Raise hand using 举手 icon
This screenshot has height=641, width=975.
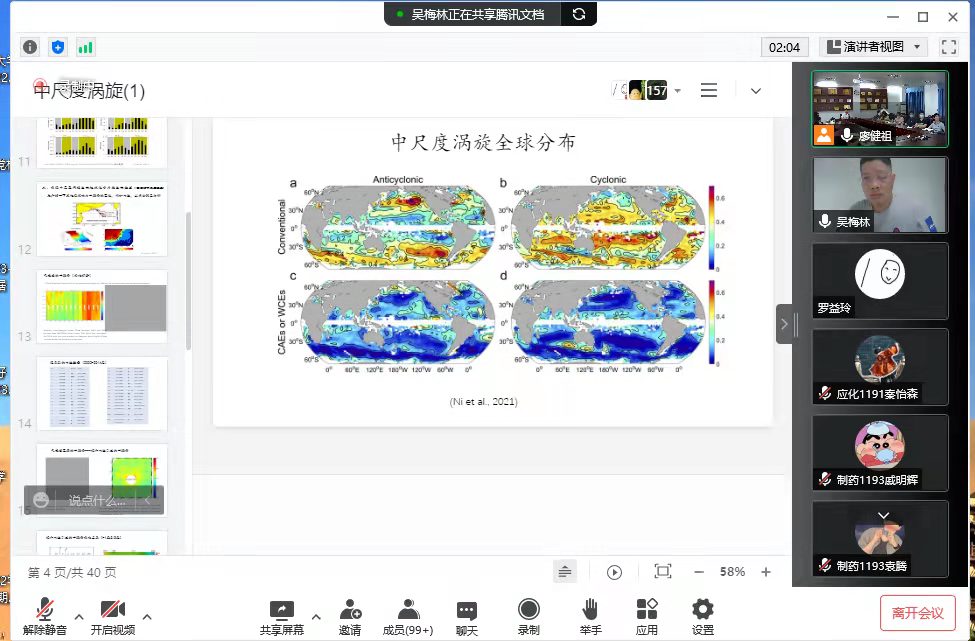(590, 610)
